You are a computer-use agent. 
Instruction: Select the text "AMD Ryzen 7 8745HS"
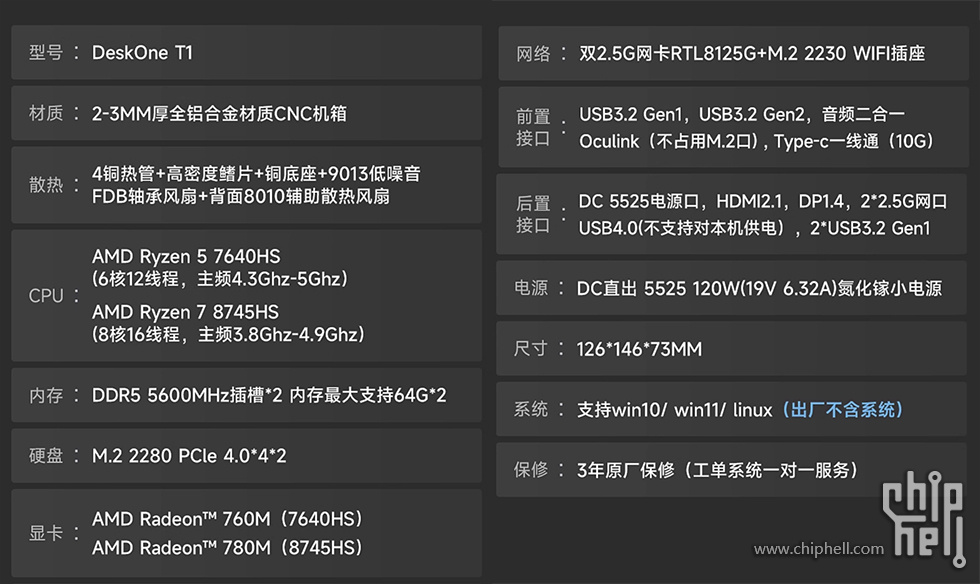point(186,312)
